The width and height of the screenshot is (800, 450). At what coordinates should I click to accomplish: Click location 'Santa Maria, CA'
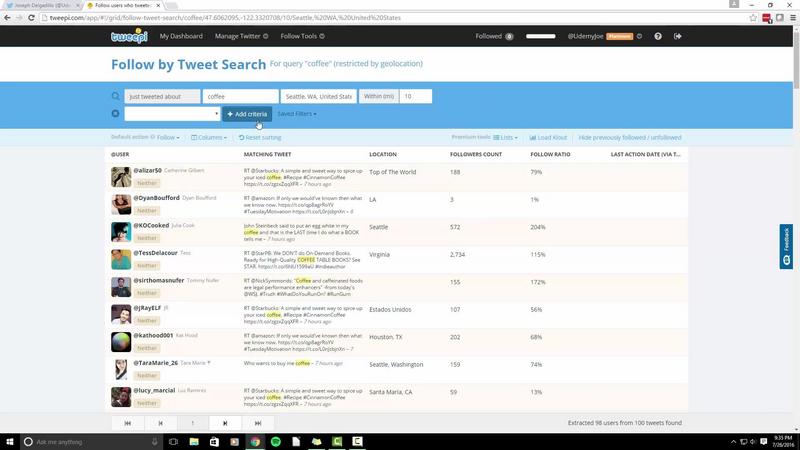point(390,392)
